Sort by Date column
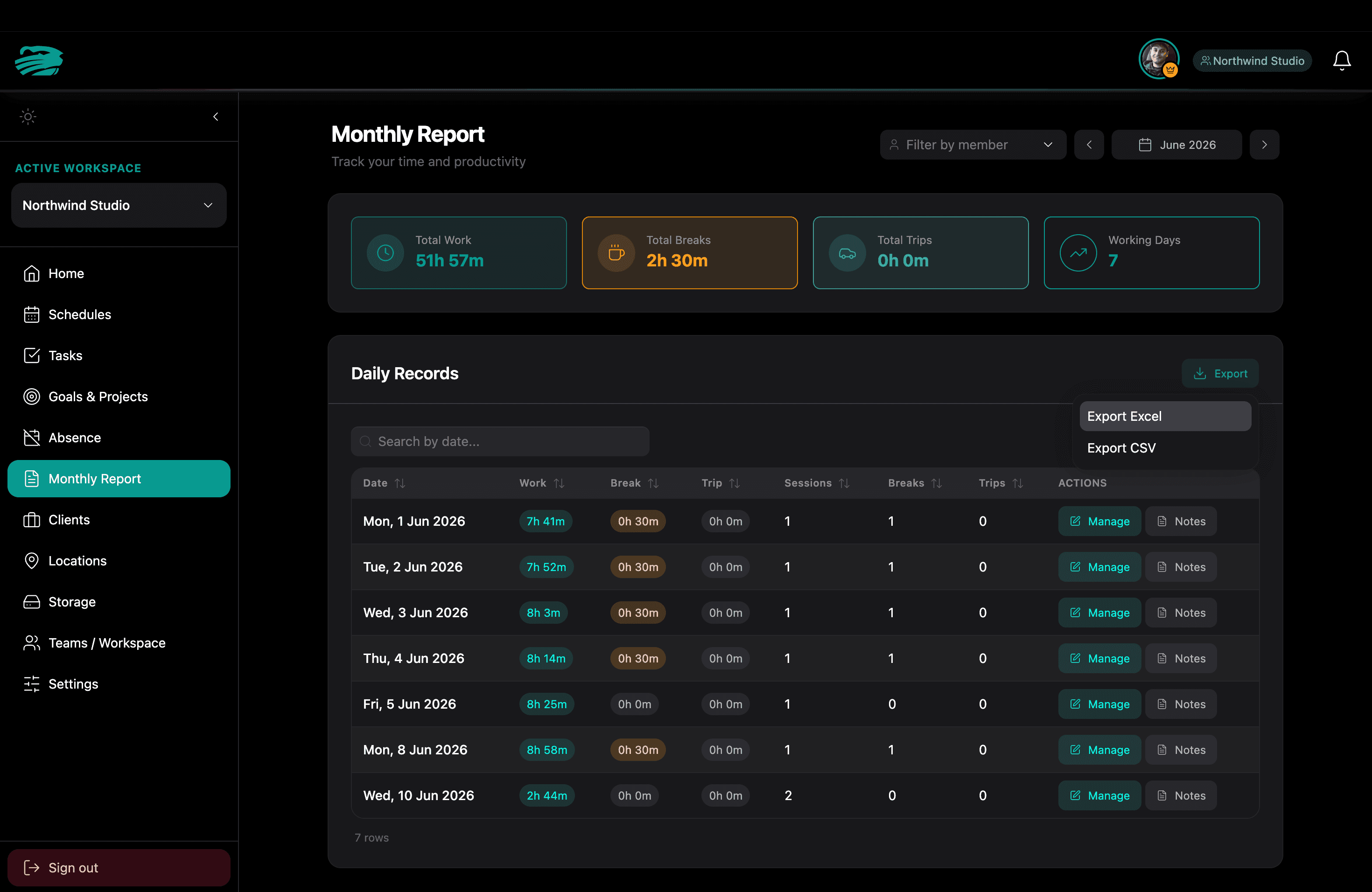The image size is (1372, 892). point(384,483)
